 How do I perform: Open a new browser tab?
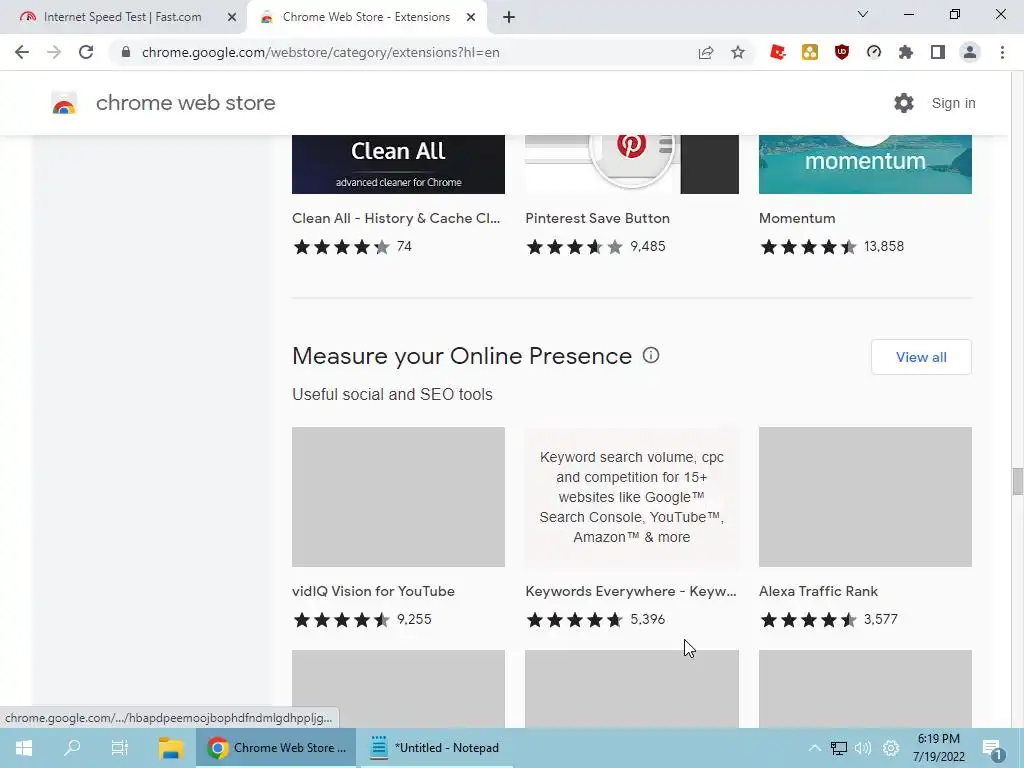pyautogui.click(x=509, y=17)
